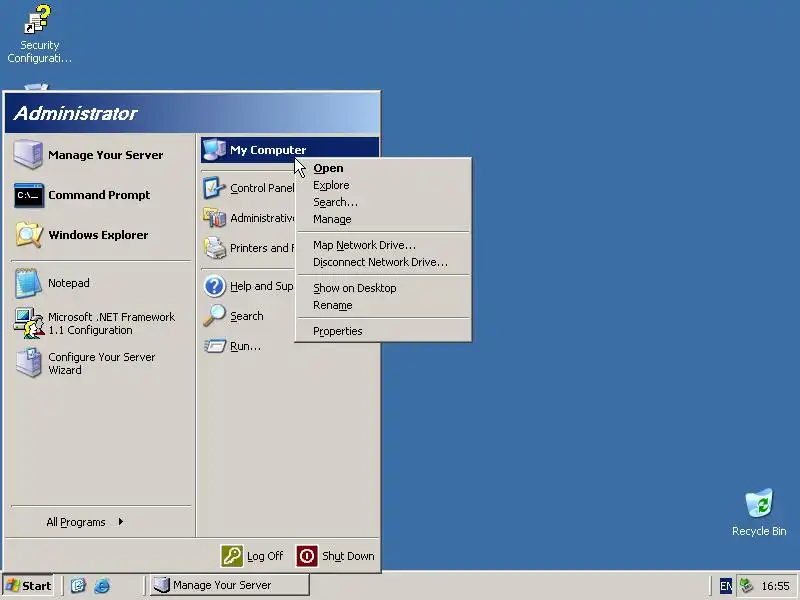The image size is (800, 600).
Task: Choose Open in the context menu
Action: click(x=383, y=168)
